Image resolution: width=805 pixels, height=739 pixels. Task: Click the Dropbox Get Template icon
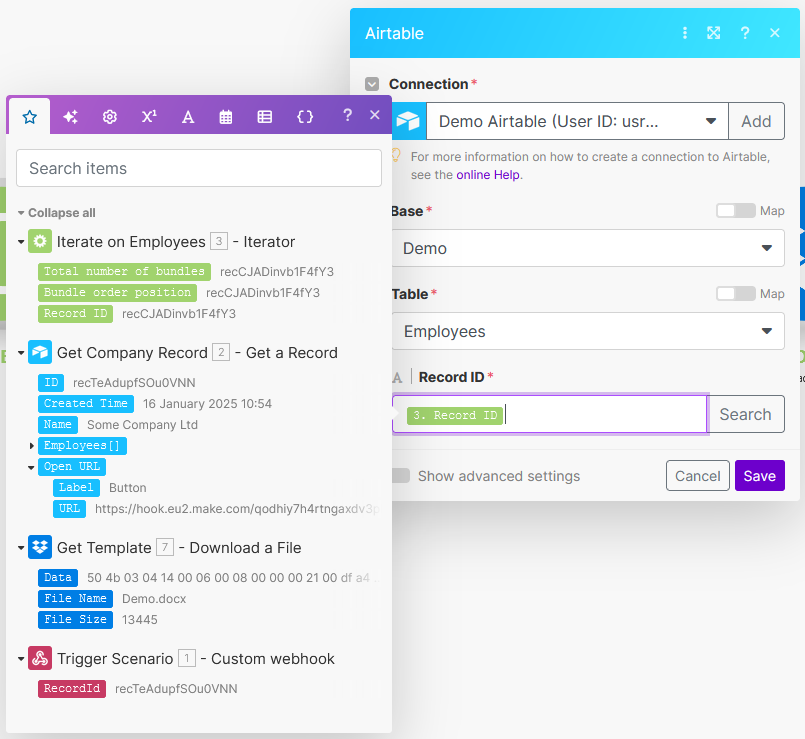click(40, 547)
